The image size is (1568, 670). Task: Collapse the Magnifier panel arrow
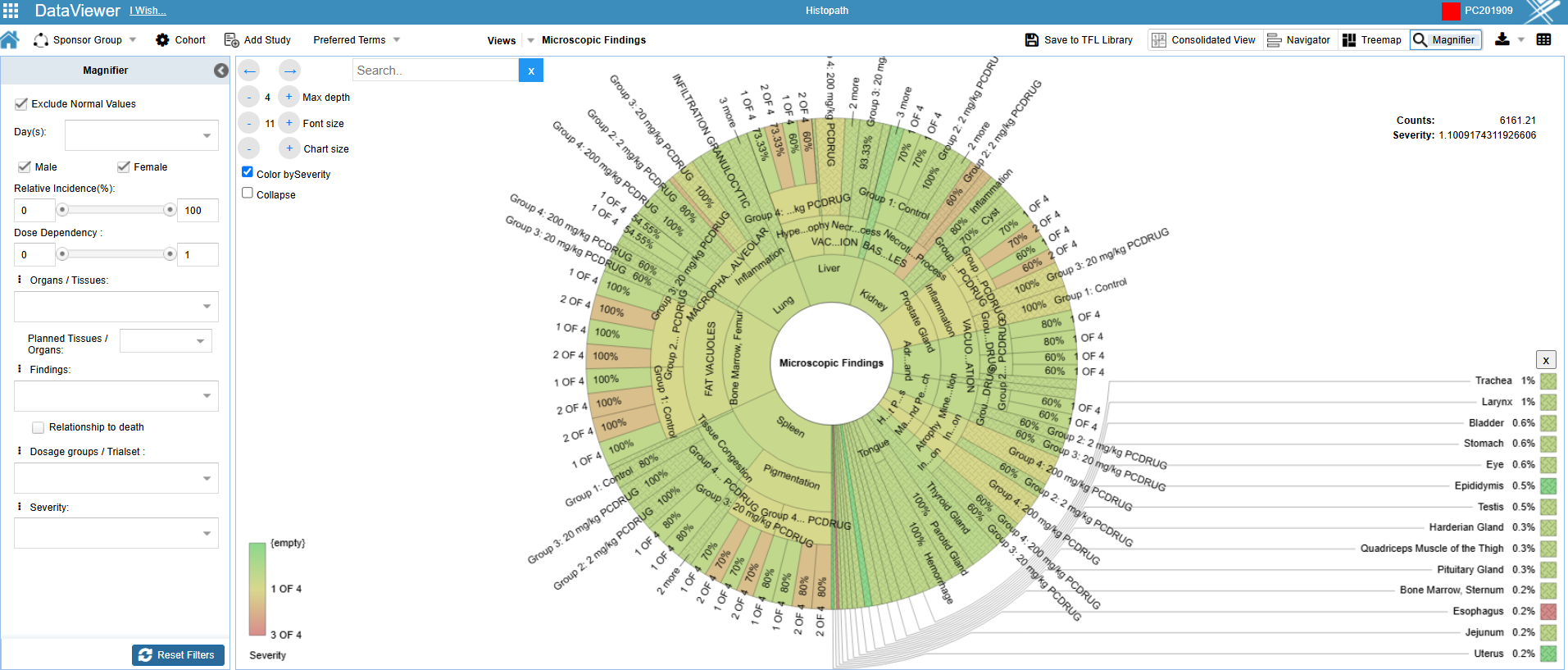pos(220,71)
